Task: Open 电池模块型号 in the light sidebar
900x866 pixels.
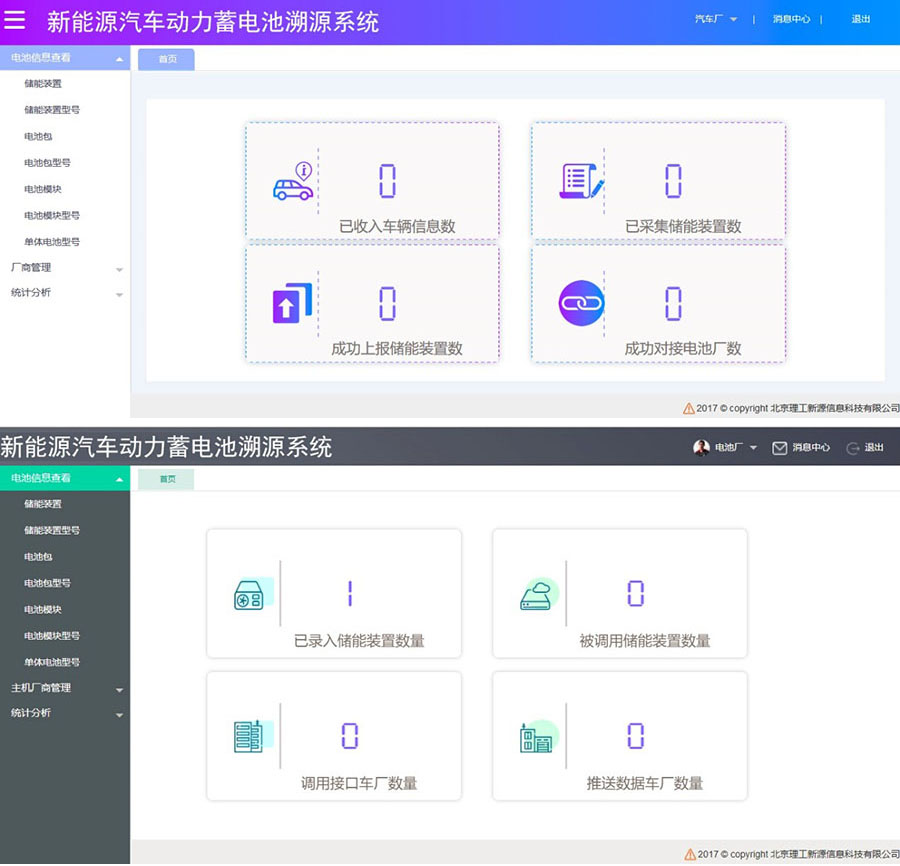Action: (x=52, y=216)
